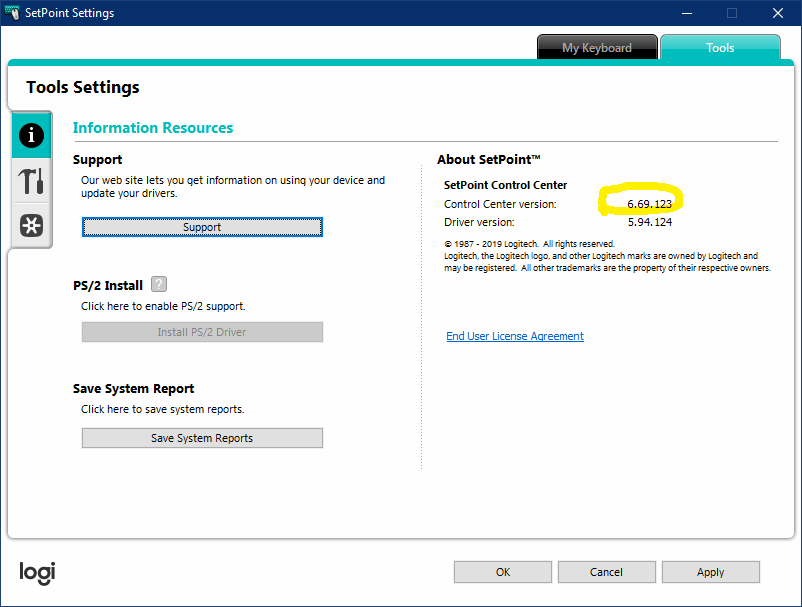The width and height of the screenshot is (802, 607).
Task: Close the SetPoint Settings window
Action: point(778,13)
